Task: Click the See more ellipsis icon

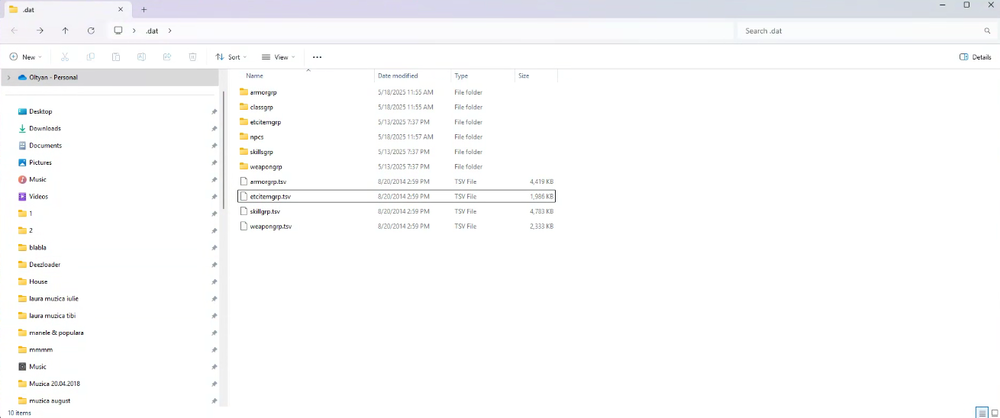Action: coord(317,57)
